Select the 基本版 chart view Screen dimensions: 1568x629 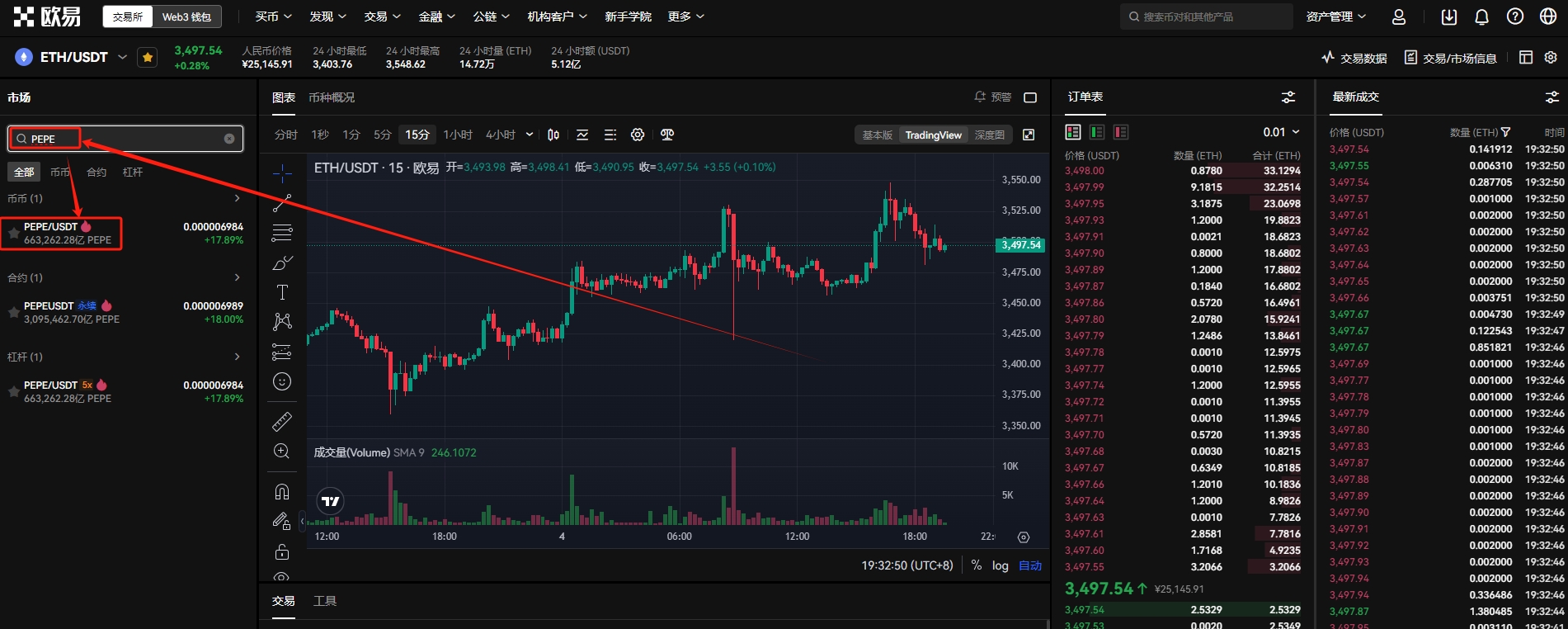point(878,135)
